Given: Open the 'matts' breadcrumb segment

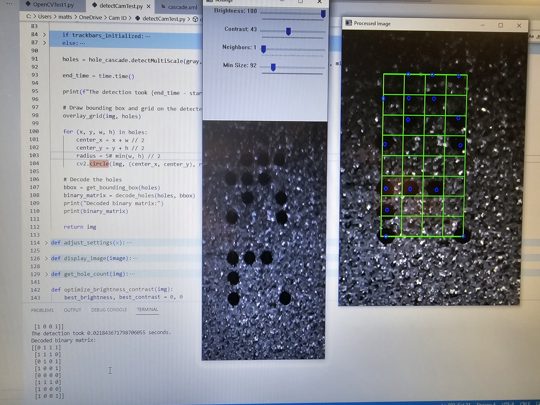Looking at the screenshot, I should [65, 17].
